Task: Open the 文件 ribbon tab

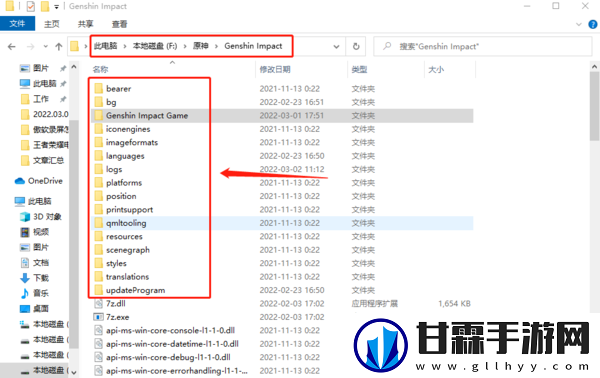Action: pos(17,24)
